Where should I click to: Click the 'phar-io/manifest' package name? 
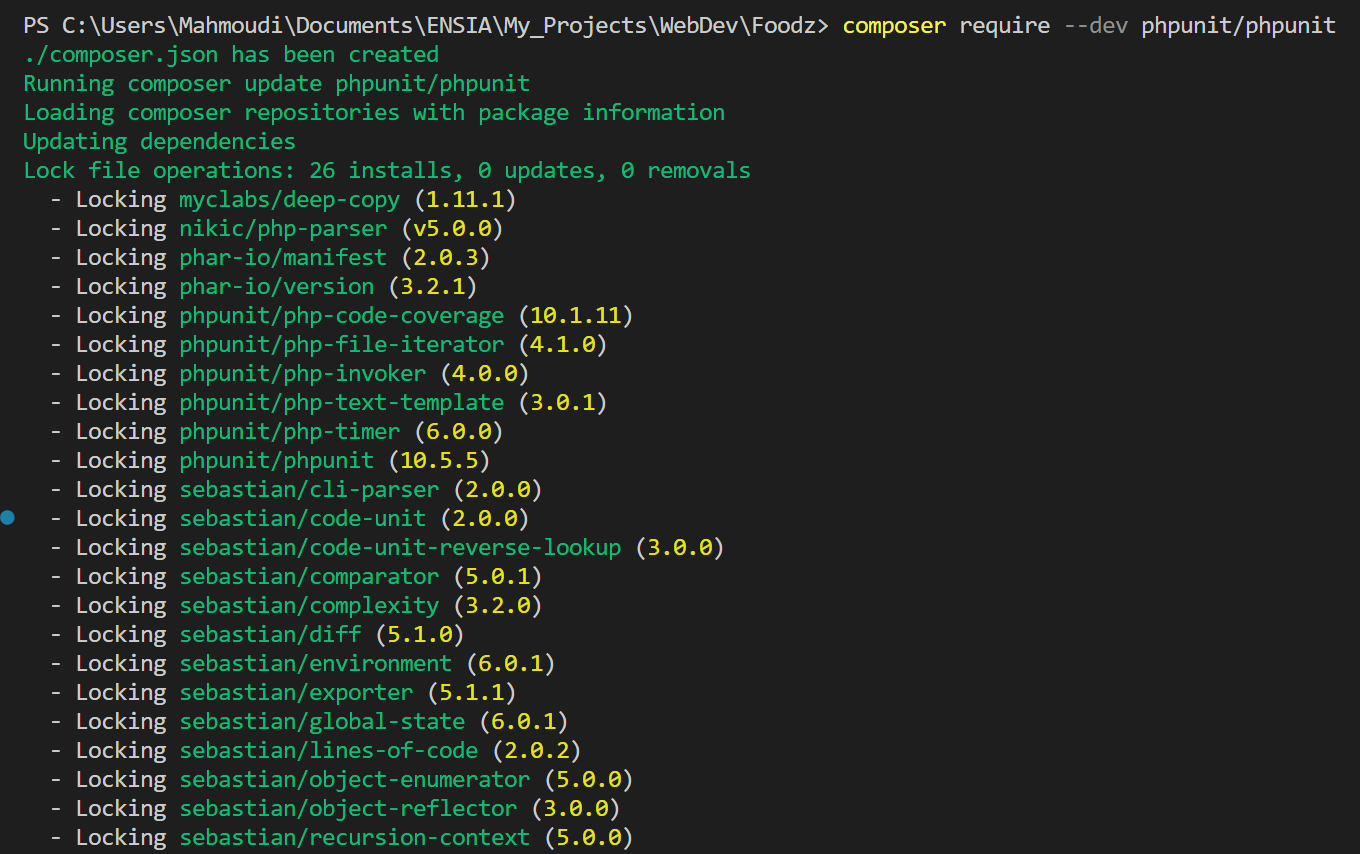283,257
